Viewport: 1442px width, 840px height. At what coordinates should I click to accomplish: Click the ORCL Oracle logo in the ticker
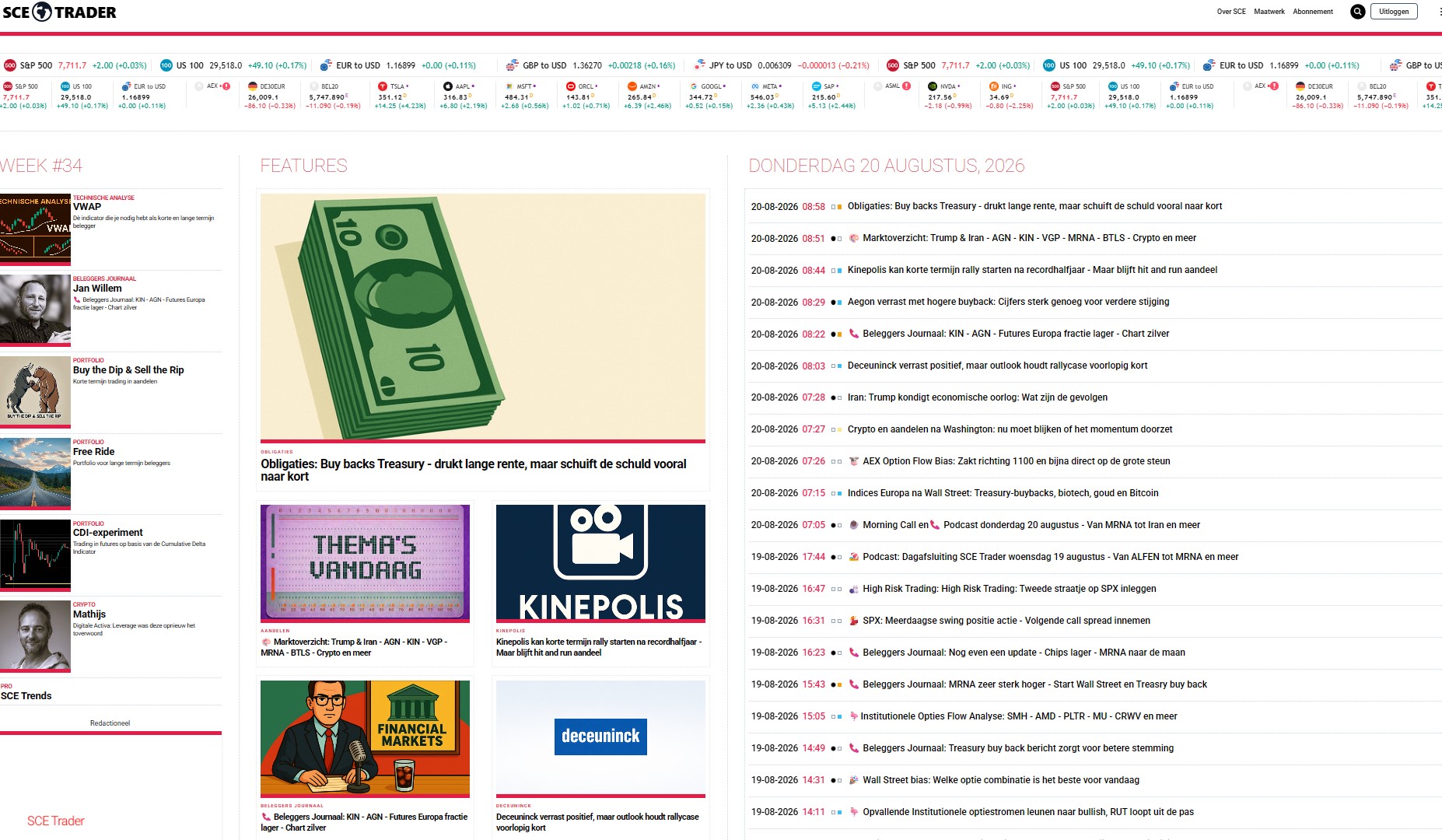click(x=570, y=86)
